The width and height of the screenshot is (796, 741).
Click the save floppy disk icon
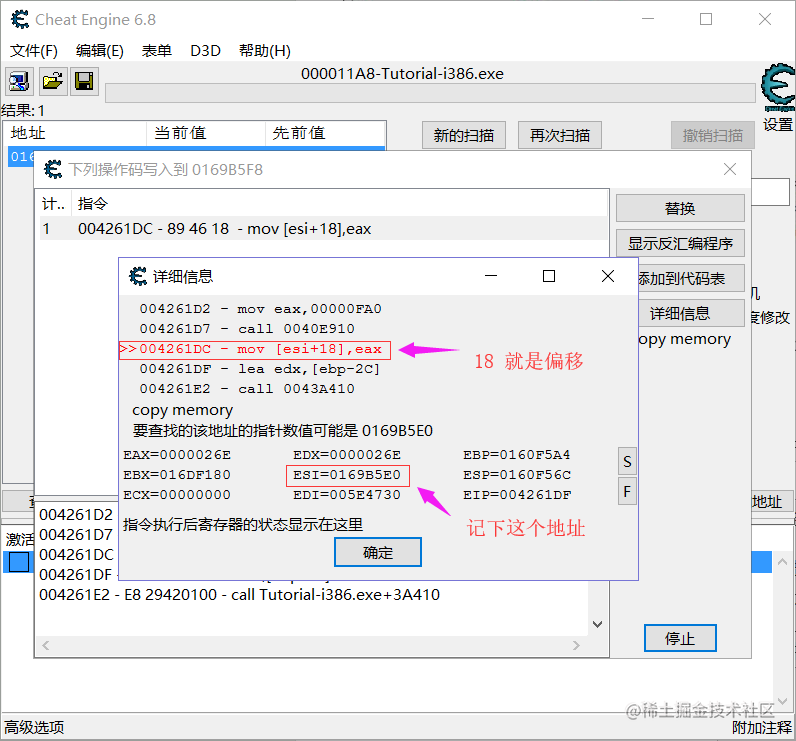[84, 81]
